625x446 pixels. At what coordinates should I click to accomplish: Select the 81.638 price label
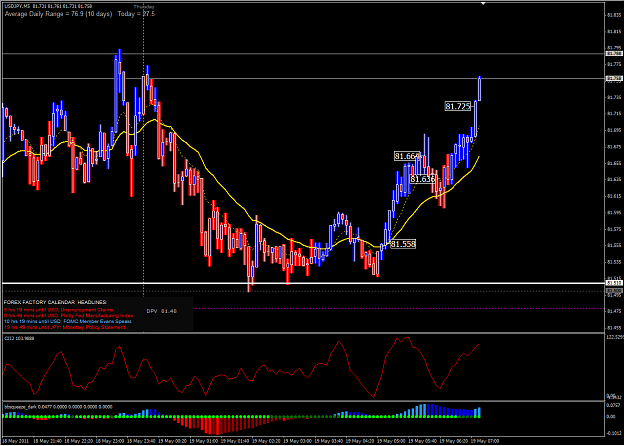click(x=423, y=179)
